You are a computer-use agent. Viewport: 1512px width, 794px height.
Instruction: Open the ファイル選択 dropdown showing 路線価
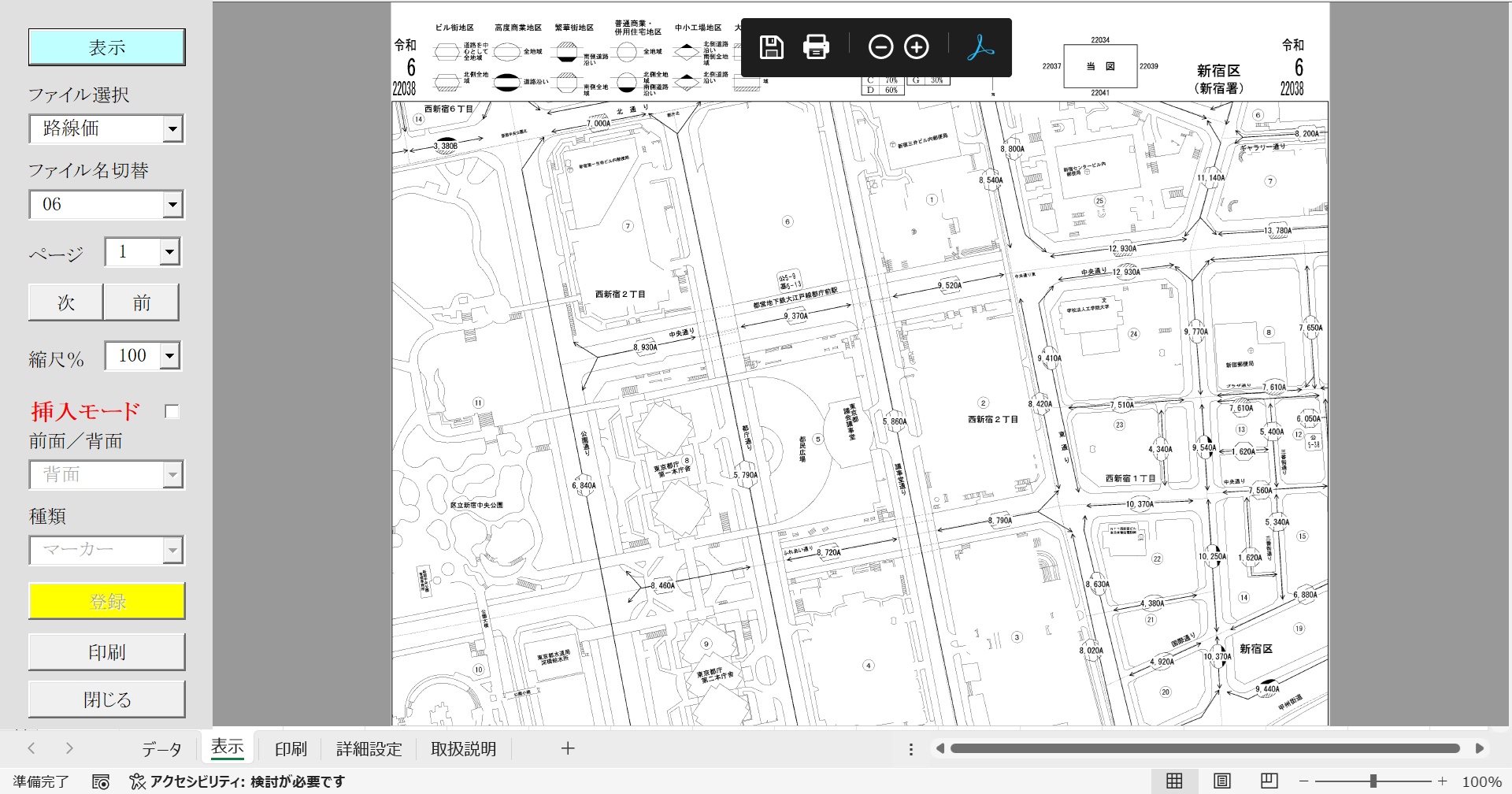click(172, 129)
